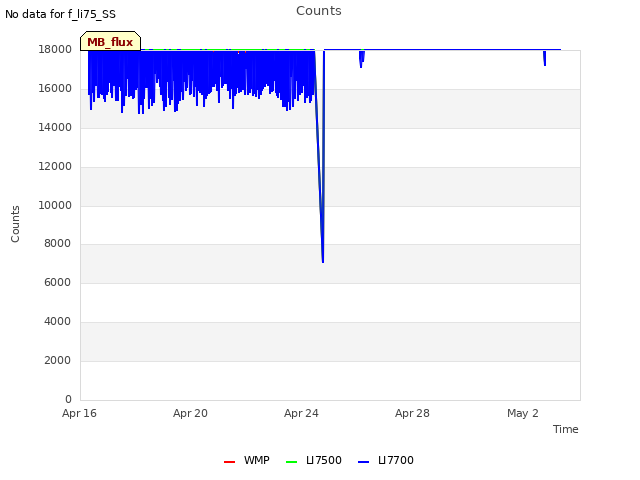Screen dimensions: 640x480
Task: Click the 'Apr 16' x-axis tick label
Action: 79,413
